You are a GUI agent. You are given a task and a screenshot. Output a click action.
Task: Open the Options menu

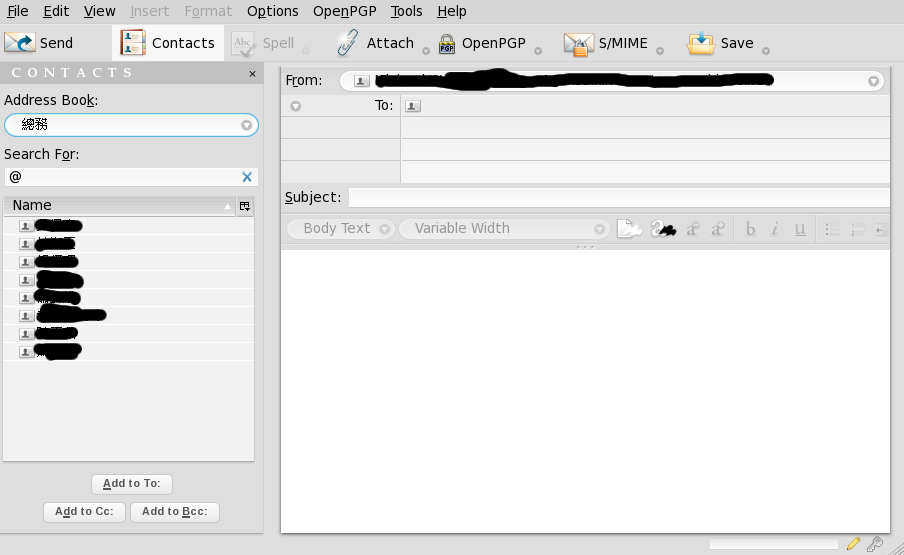click(x=272, y=11)
